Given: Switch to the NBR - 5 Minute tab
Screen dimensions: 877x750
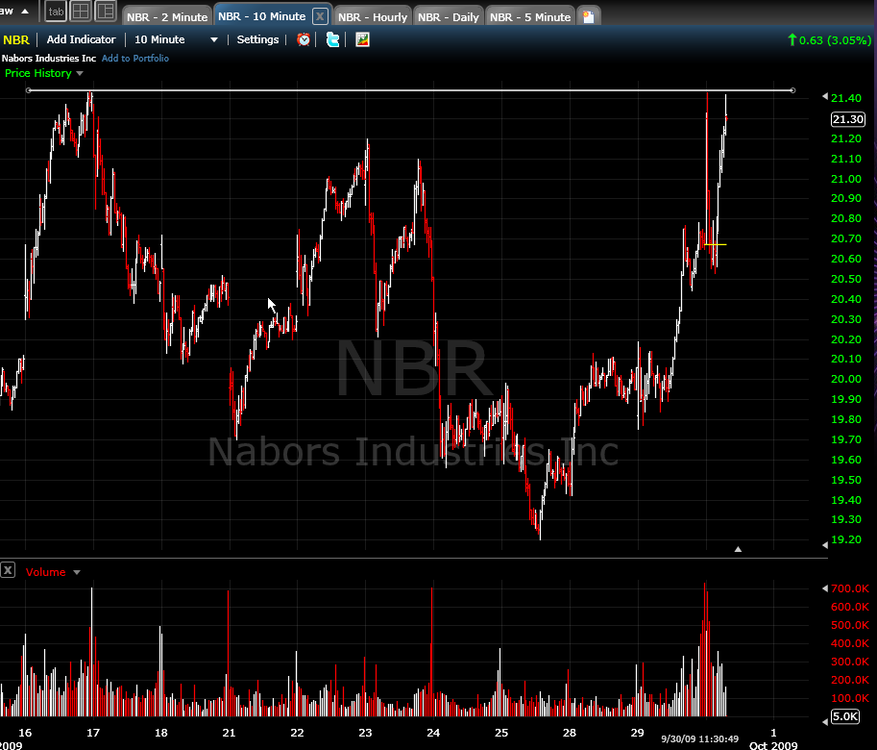Looking at the screenshot, I should pyautogui.click(x=530, y=17).
